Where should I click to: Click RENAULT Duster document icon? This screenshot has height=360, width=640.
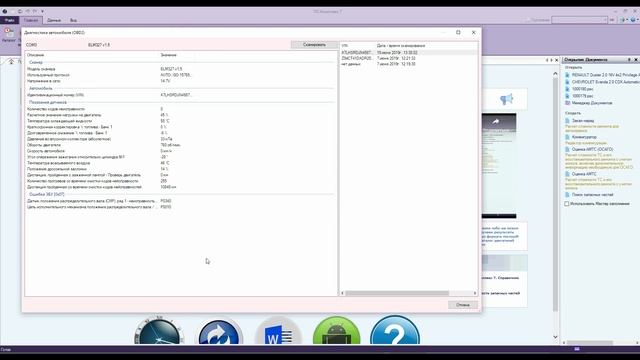(x=567, y=75)
